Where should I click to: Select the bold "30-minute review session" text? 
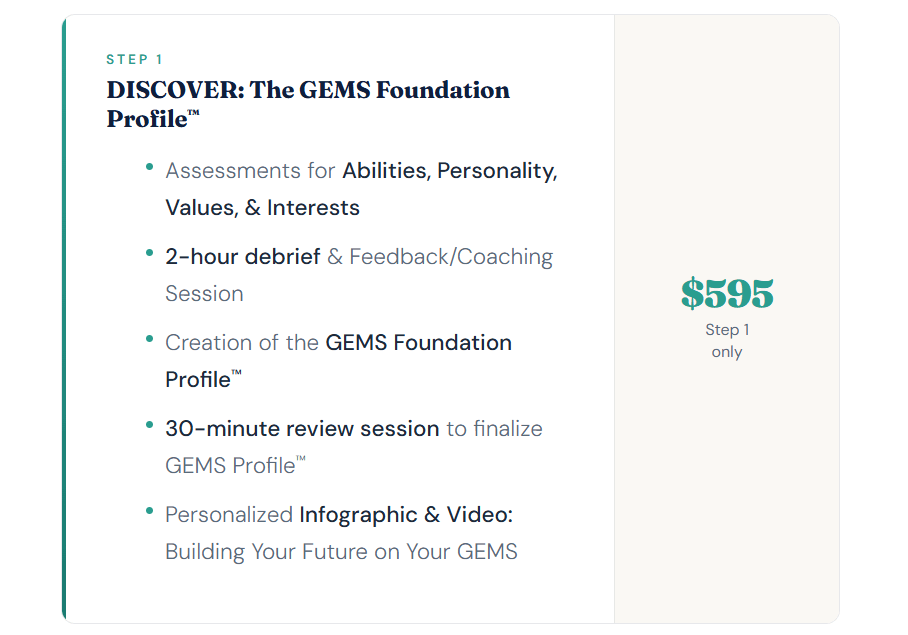(302, 429)
